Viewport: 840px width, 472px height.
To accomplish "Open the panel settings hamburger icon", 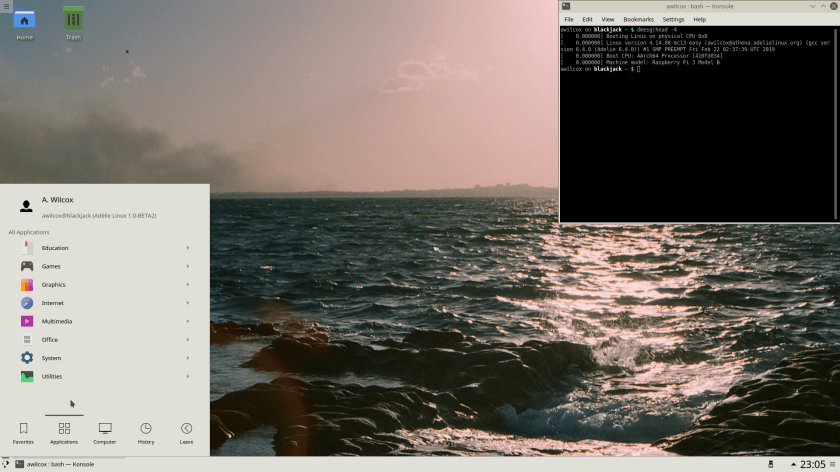I will pyautogui.click(x=834, y=464).
